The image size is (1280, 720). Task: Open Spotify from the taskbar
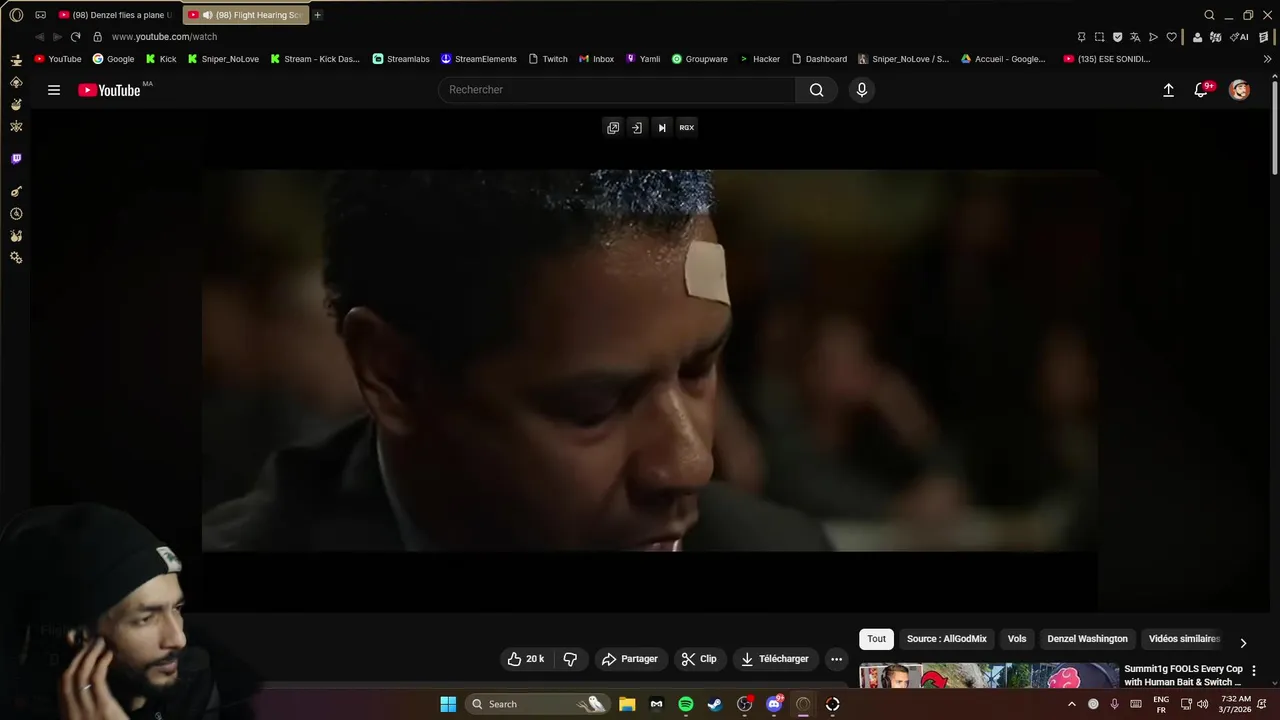tap(686, 704)
